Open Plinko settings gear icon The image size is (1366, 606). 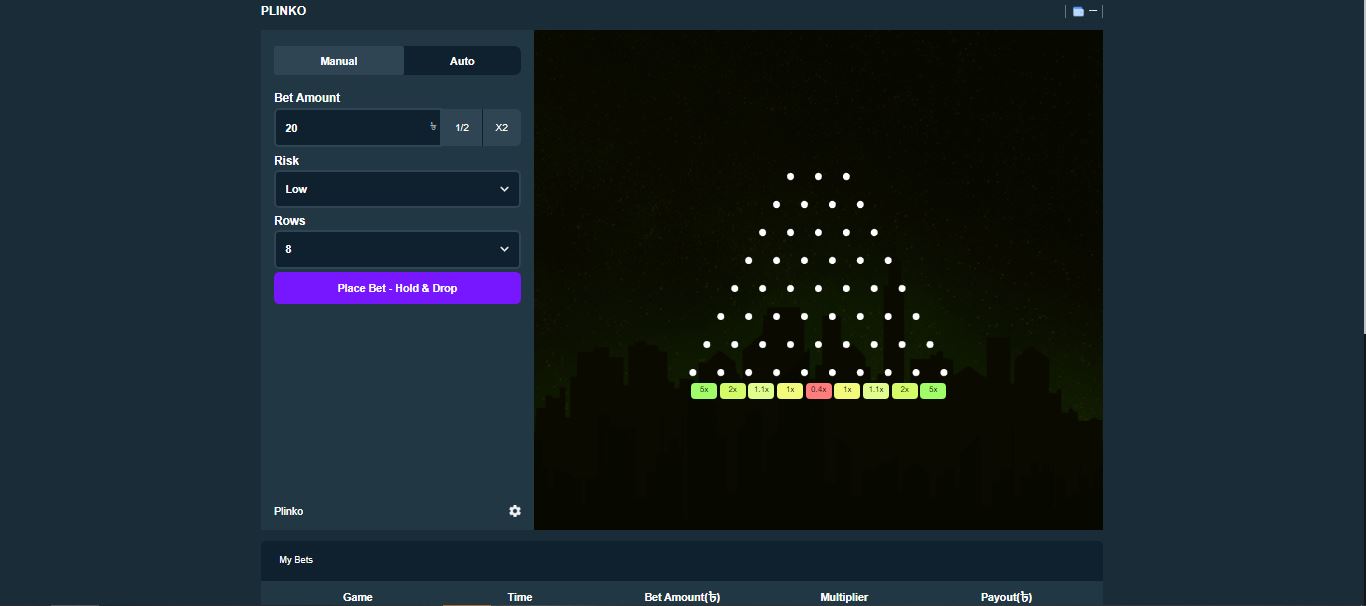[x=515, y=511]
